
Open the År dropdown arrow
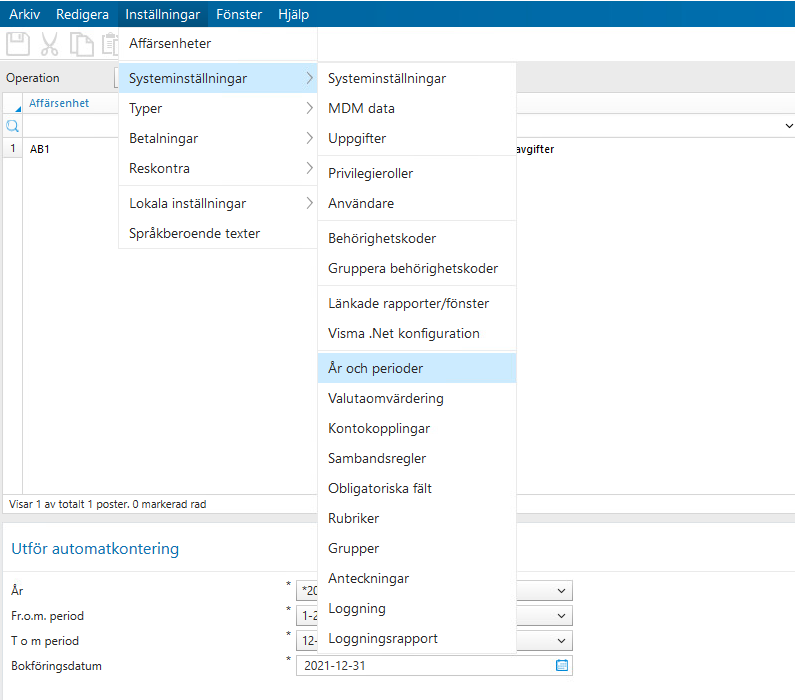pyautogui.click(x=561, y=591)
